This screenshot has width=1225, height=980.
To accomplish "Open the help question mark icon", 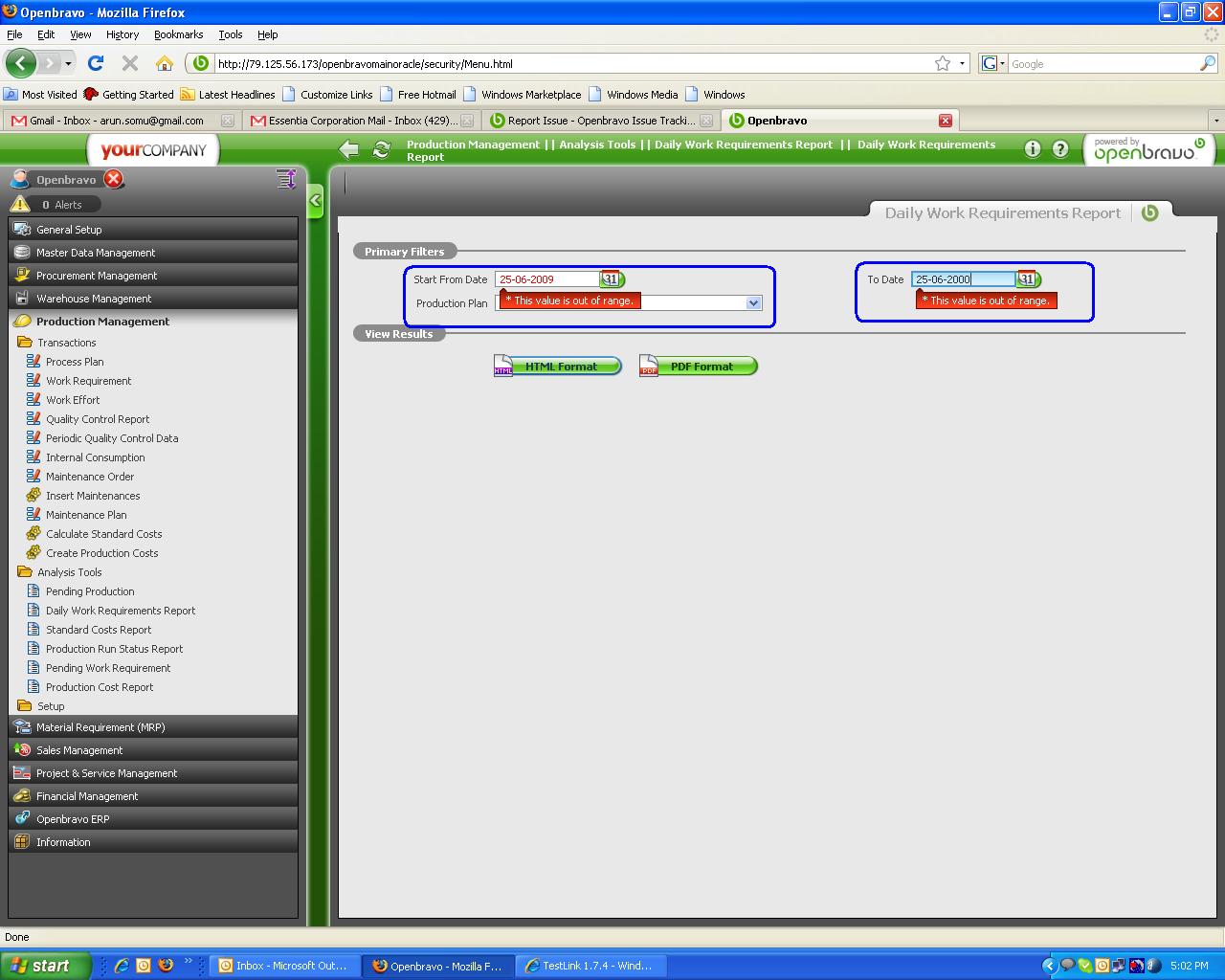I will pyautogui.click(x=1060, y=148).
